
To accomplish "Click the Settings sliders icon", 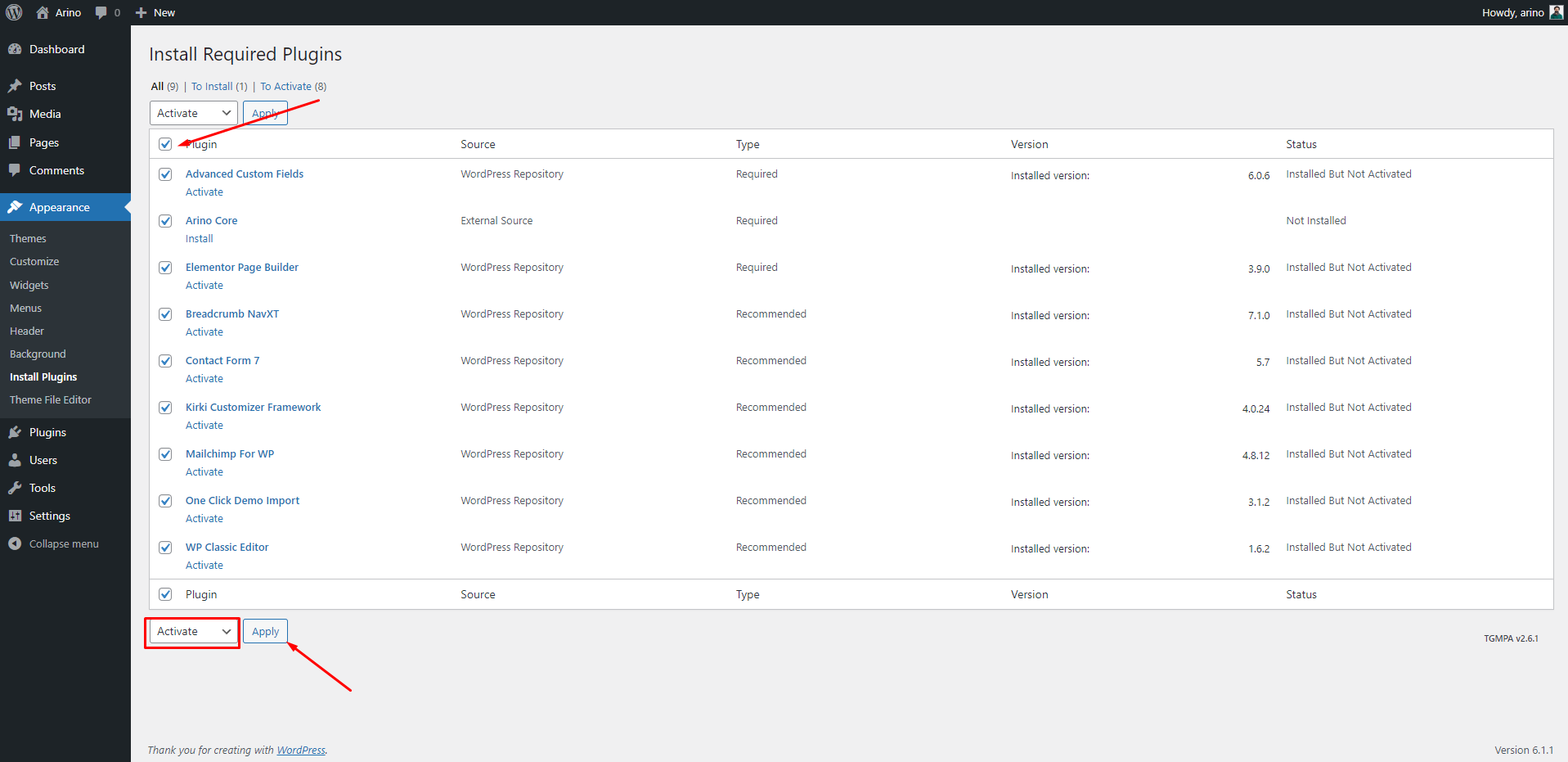I will [x=15, y=516].
